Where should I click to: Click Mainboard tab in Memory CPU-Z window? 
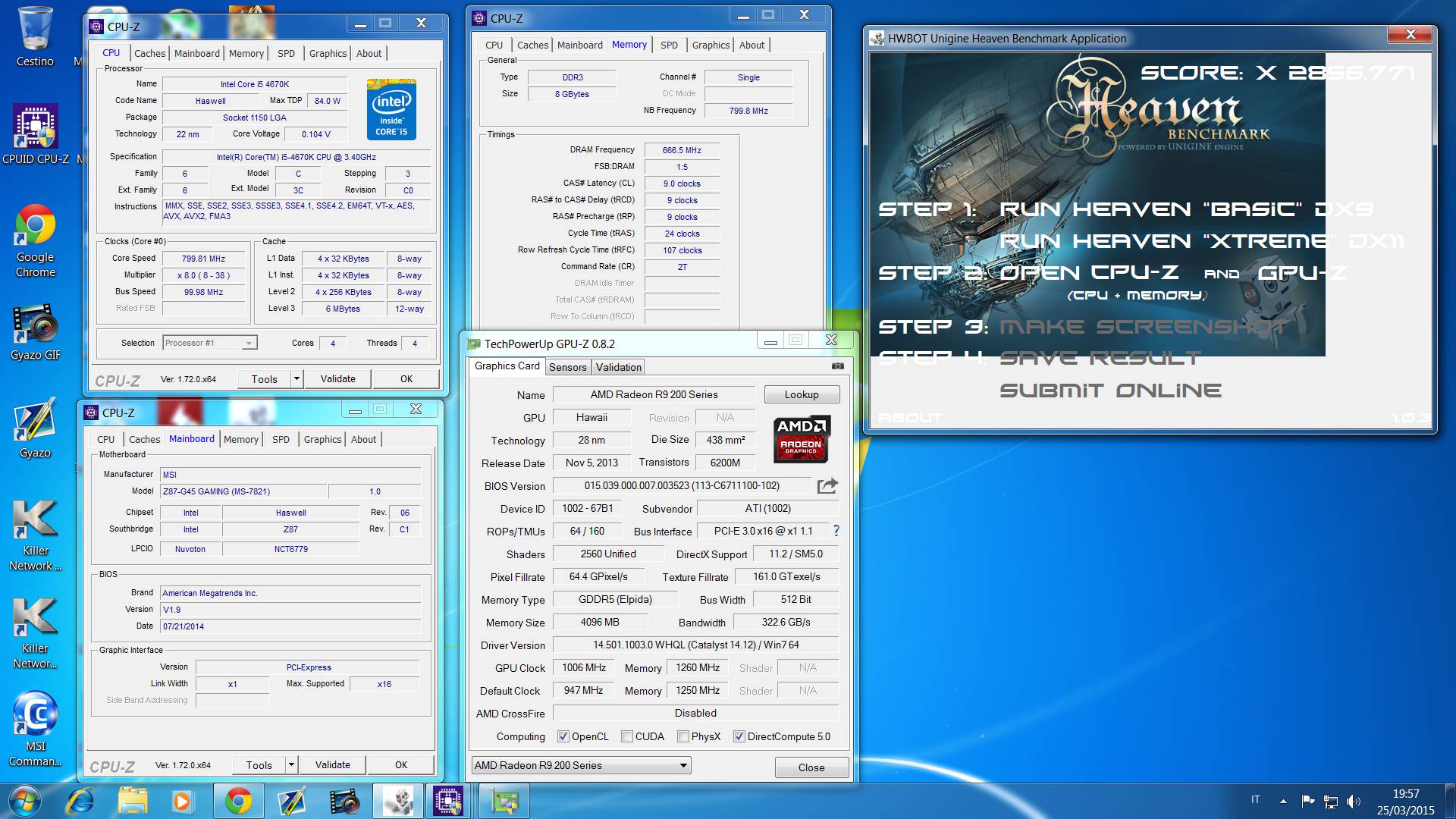pyautogui.click(x=579, y=45)
